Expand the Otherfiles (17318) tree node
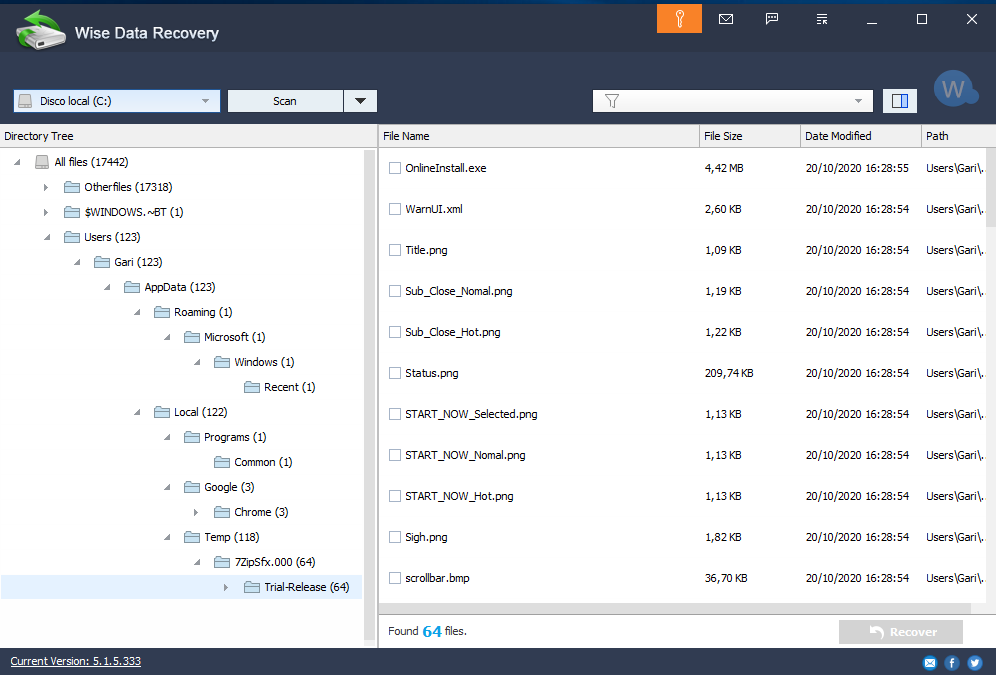Image resolution: width=996 pixels, height=675 pixels. (x=46, y=187)
